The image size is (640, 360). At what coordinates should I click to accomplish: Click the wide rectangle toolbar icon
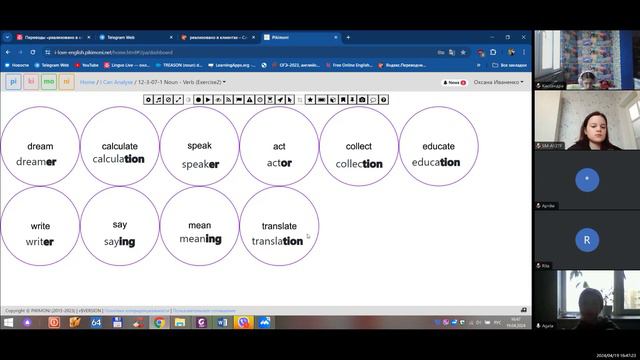pyautogui.click(x=321, y=100)
